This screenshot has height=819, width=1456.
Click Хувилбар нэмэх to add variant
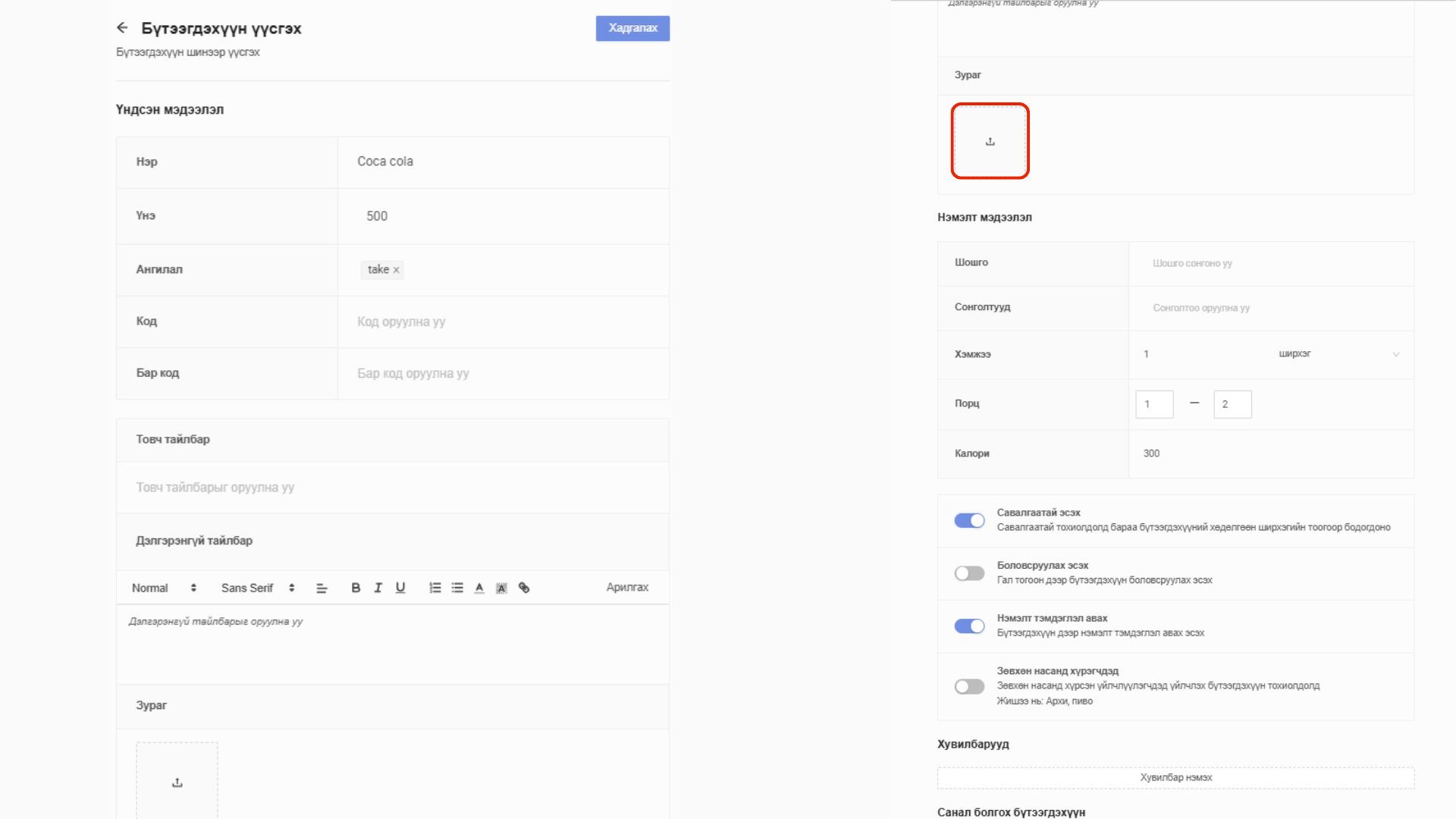[x=1175, y=777]
